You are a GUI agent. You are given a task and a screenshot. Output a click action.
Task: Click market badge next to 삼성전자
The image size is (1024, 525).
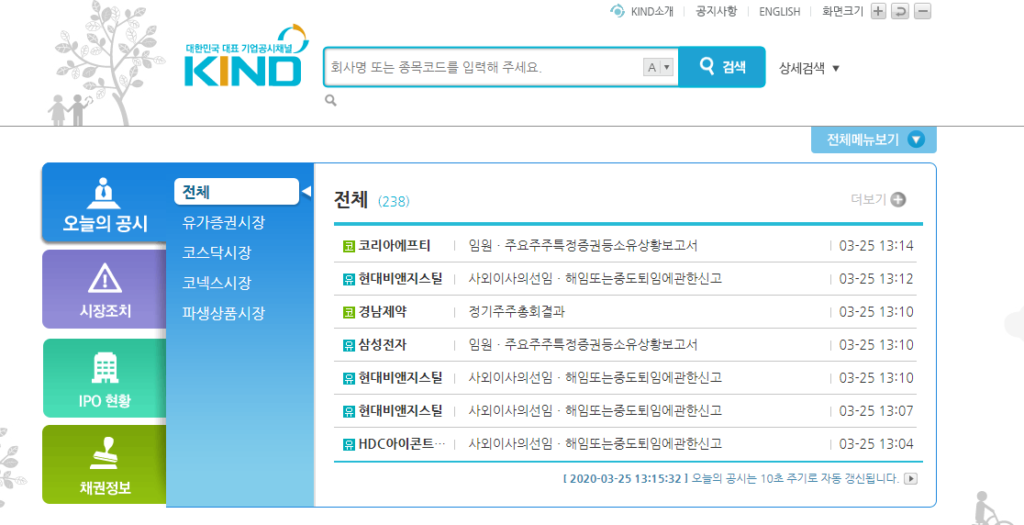(x=348, y=345)
